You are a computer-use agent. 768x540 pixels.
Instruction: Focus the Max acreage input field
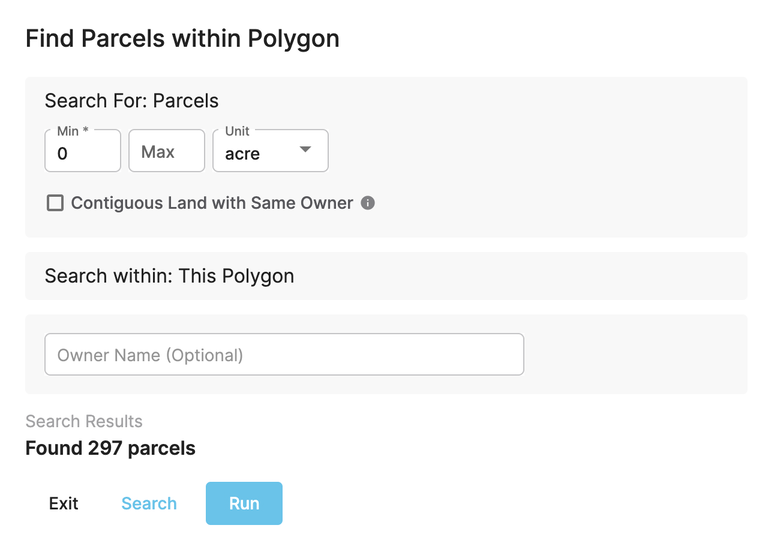(x=167, y=152)
